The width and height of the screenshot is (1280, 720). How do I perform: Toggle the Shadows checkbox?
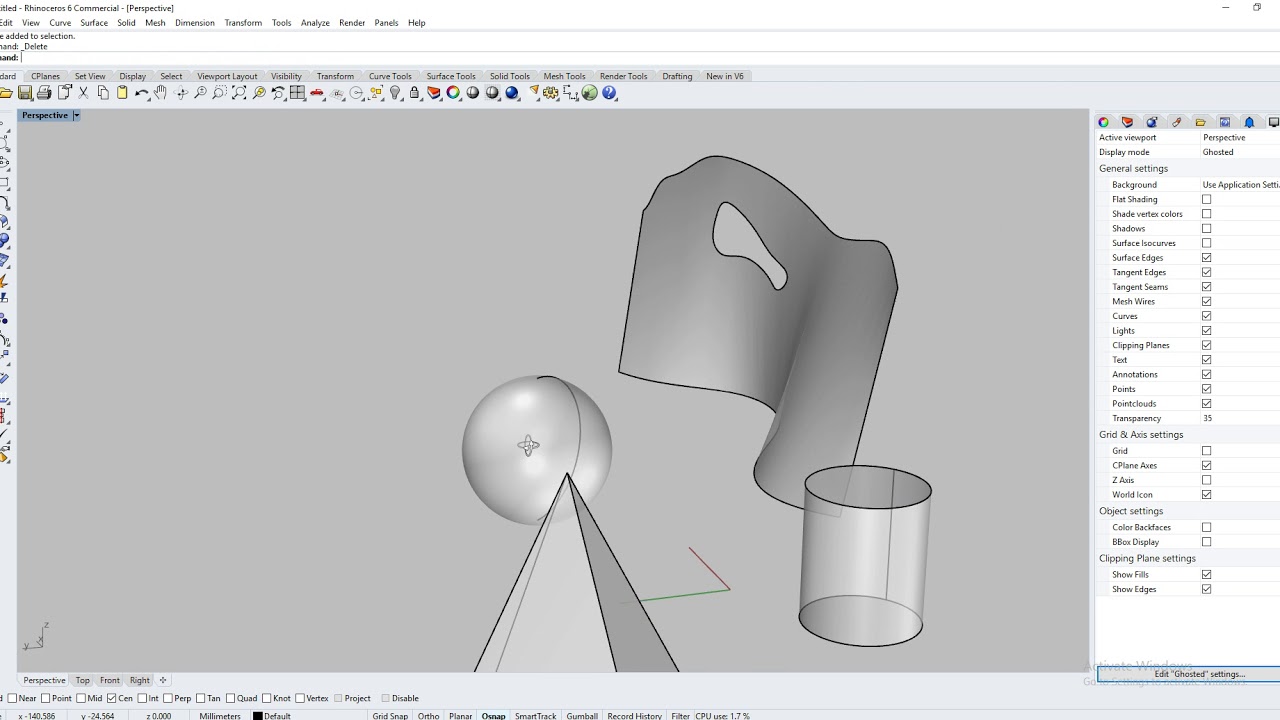pyautogui.click(x=1206, y=228)
